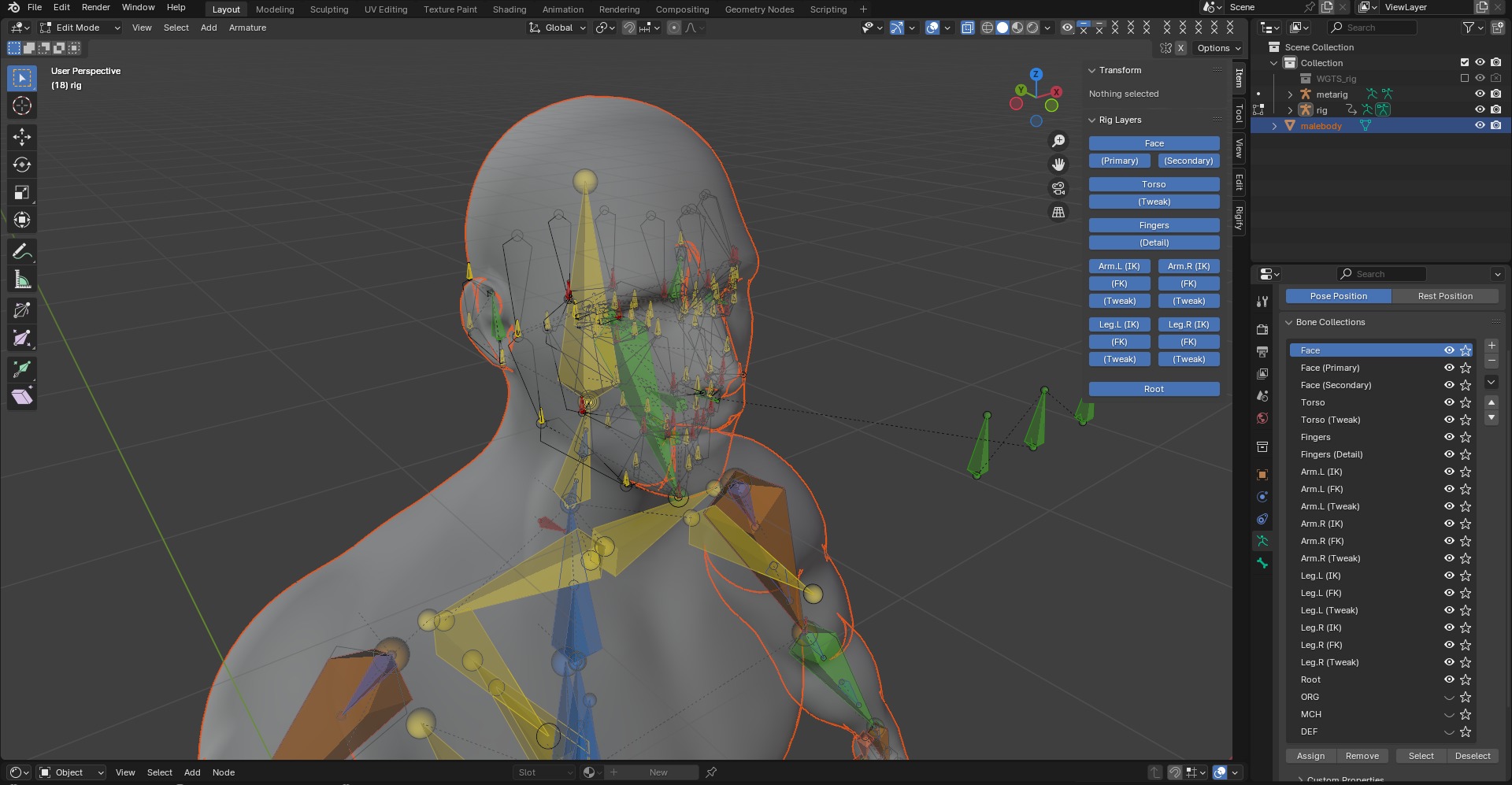The width and height of the screenshot is (1512, 785).
Task: Show the DEF bone collection
Action: pos(1449,731)
